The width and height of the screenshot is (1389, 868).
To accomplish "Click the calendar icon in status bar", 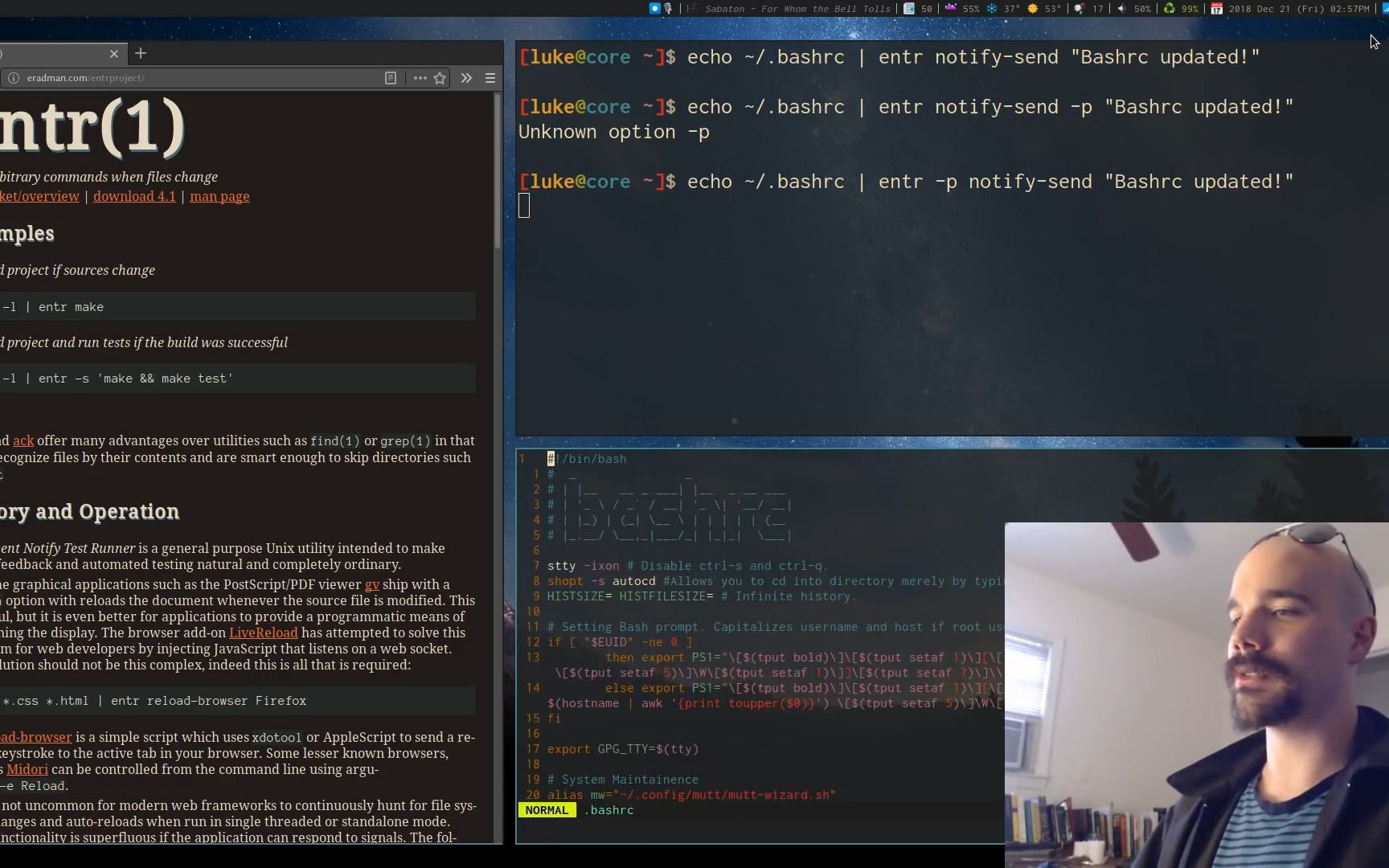I will click(x=1217, y=9).
